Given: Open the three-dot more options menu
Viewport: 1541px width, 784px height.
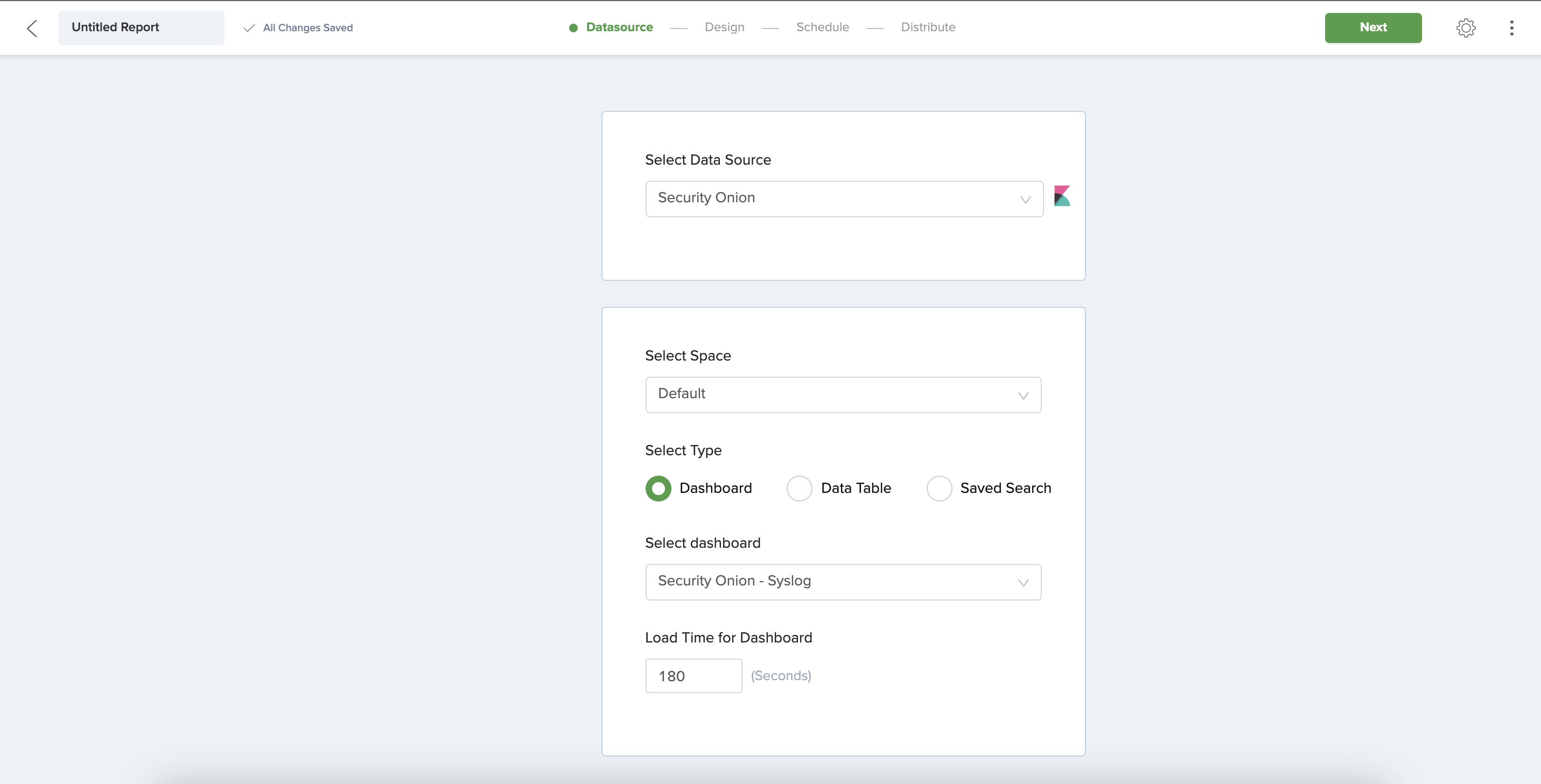Looking at the screenshot, I should click(x=1511, y=27).
